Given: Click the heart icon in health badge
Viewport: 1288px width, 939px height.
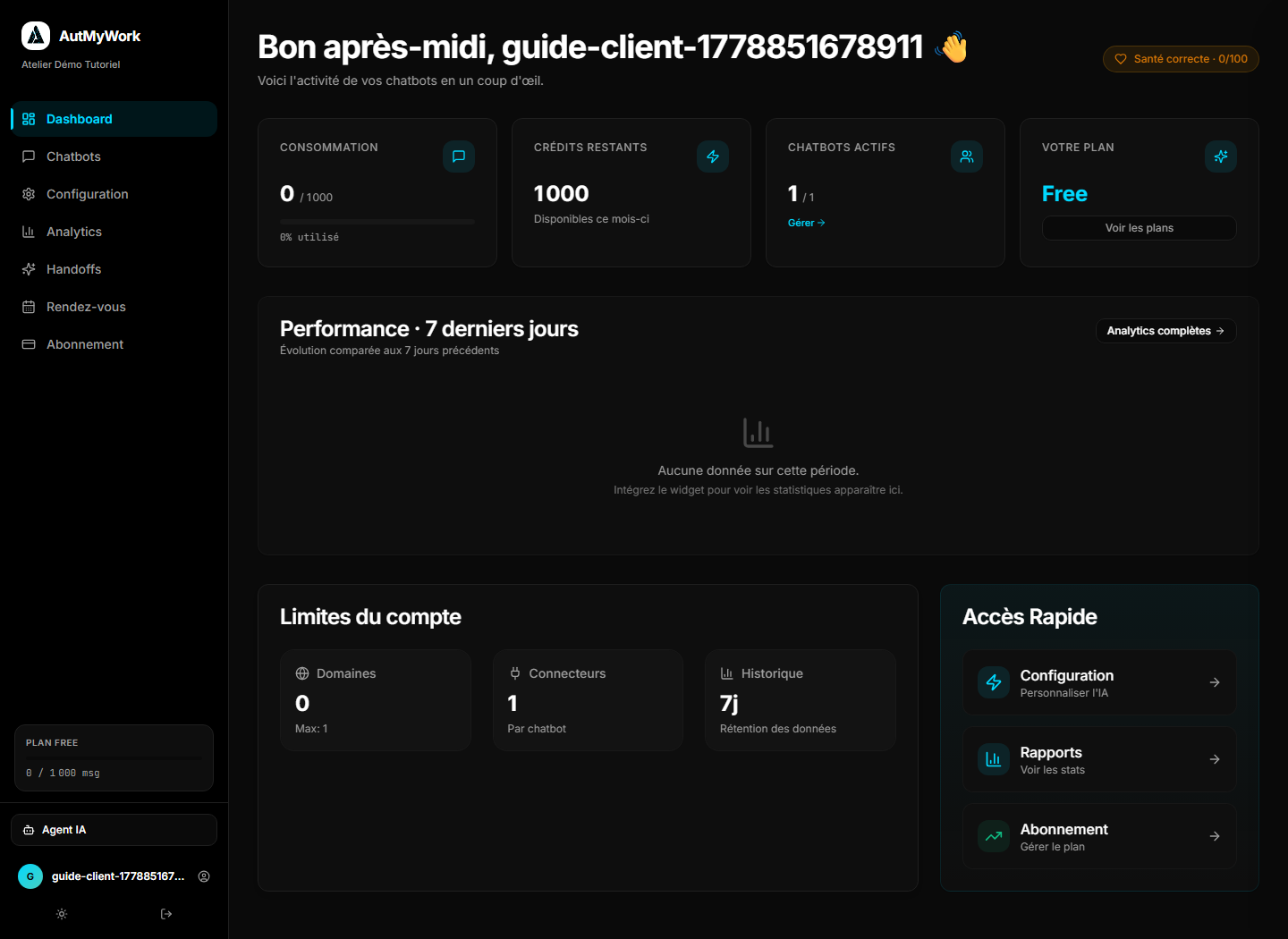Looking at the screenshot, I should tap(1121, 59).
